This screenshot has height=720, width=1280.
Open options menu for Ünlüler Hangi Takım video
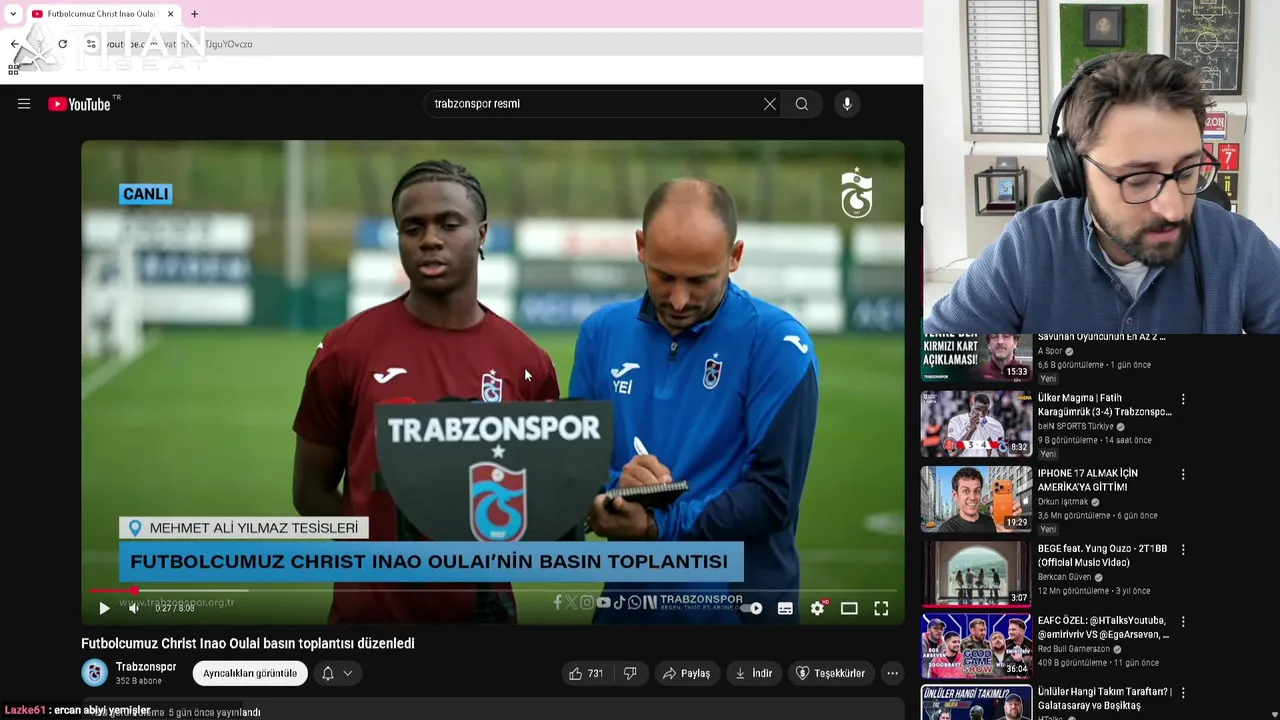pos(1183,693)
